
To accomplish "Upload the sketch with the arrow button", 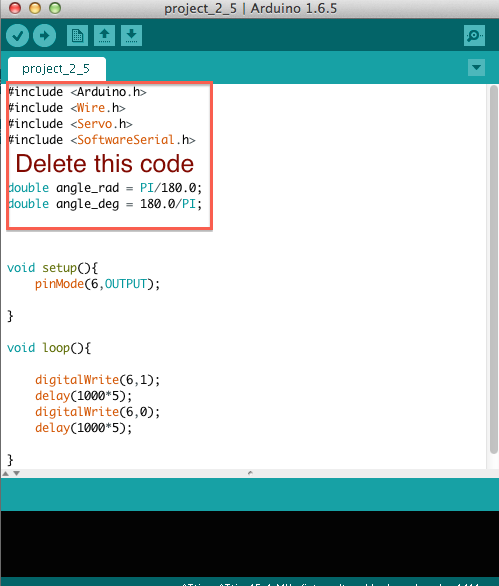I will point(44,36).
